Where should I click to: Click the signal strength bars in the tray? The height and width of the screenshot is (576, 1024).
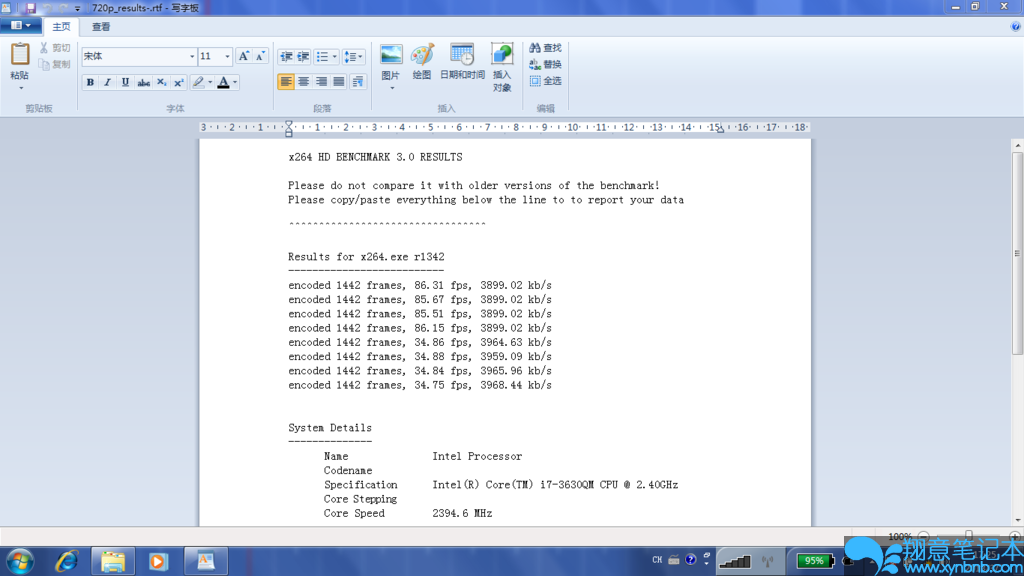click(x=735, y=560)
